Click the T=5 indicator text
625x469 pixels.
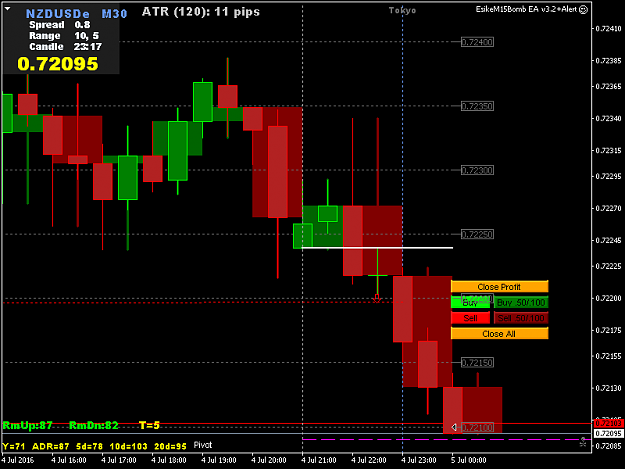click(149, 425)
